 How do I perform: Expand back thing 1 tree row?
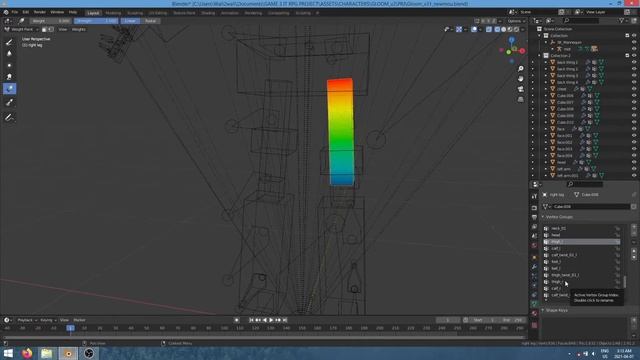(546, 62)
